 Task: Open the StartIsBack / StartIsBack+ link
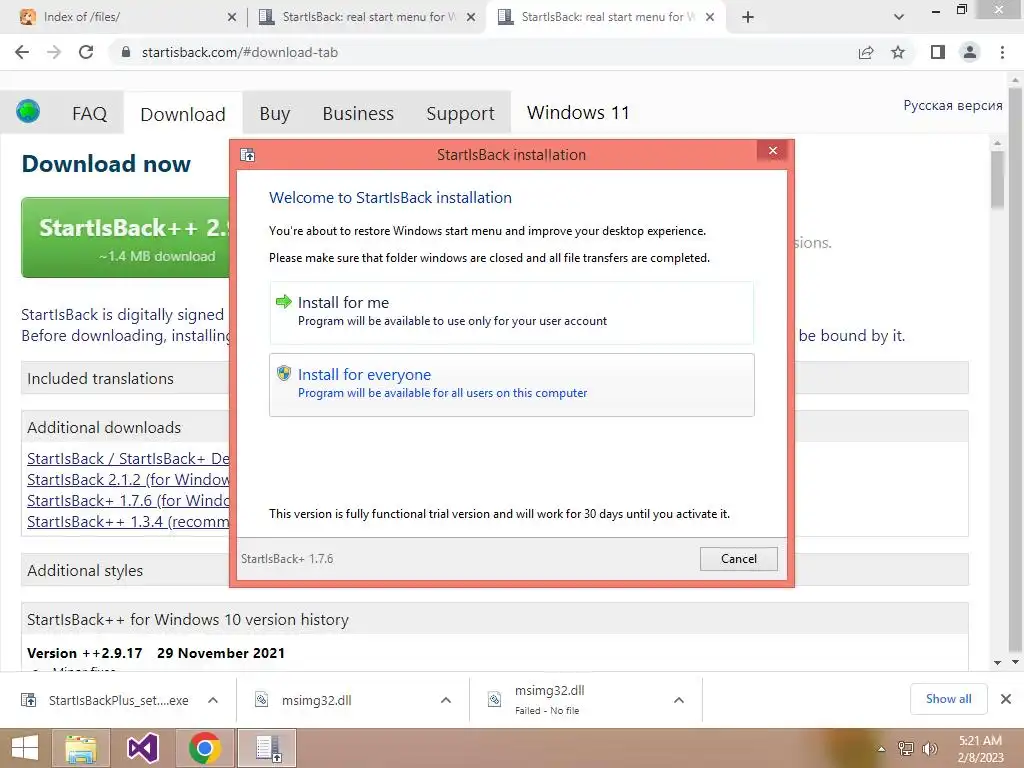(128, 458)
